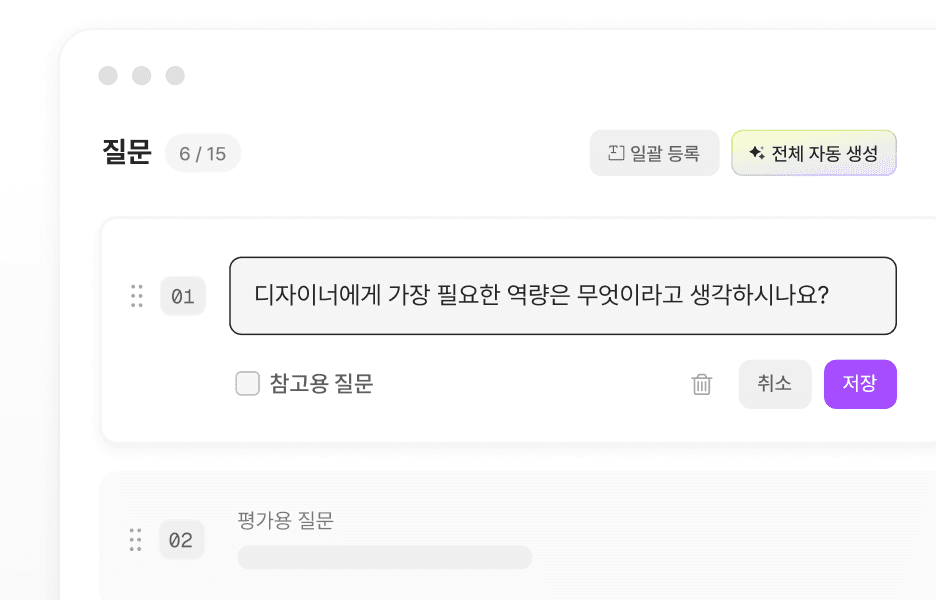Select the 01 number badge
The image size is (936, 600).
(183, 296)
